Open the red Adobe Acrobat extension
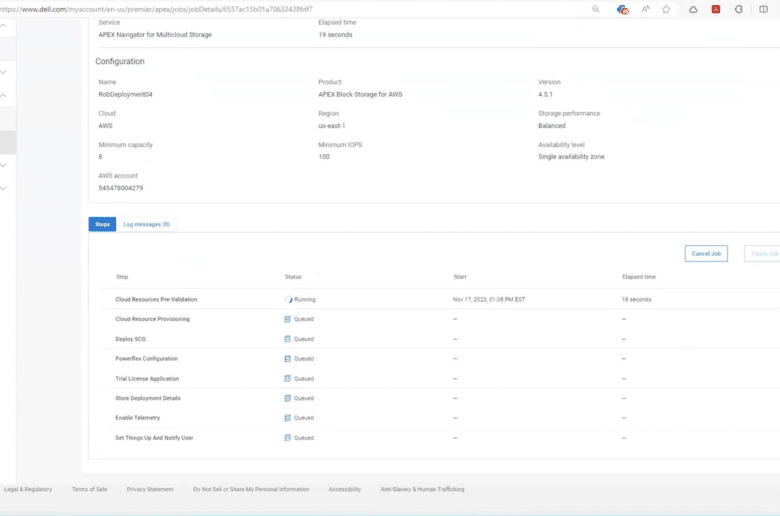 click(x=716, y=9)
